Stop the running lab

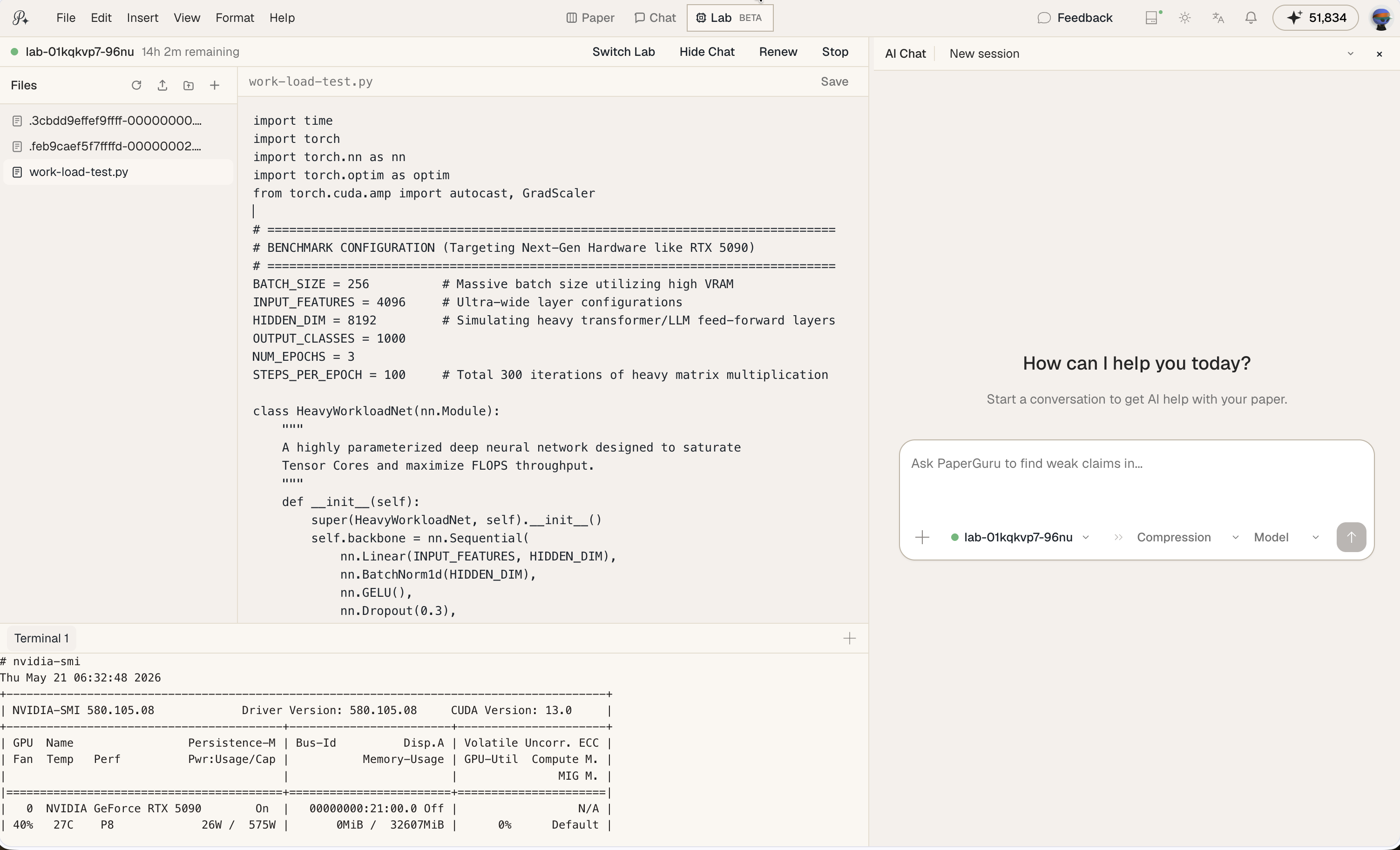pos(835,52)
